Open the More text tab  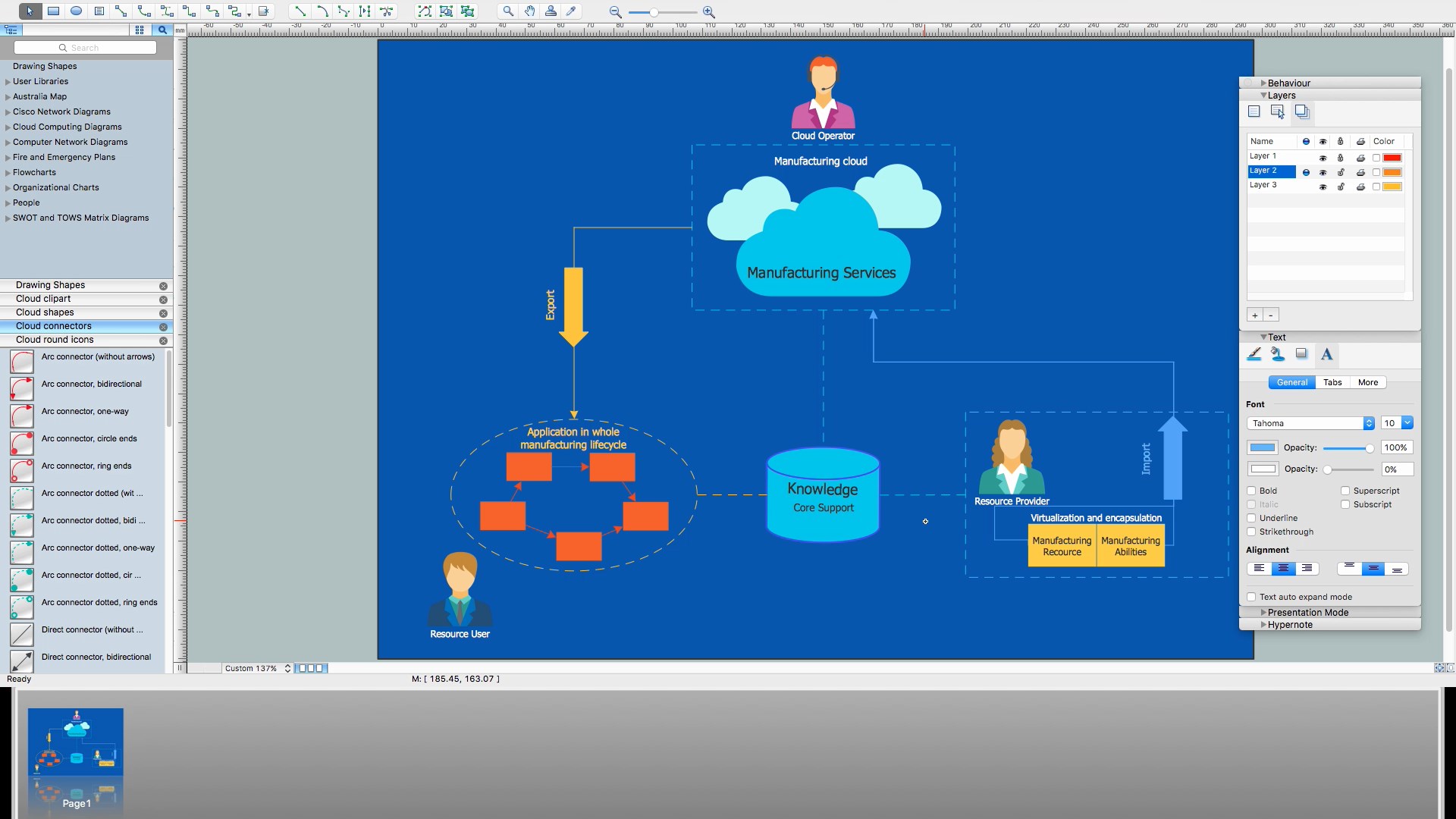(x=1367, y=382)
